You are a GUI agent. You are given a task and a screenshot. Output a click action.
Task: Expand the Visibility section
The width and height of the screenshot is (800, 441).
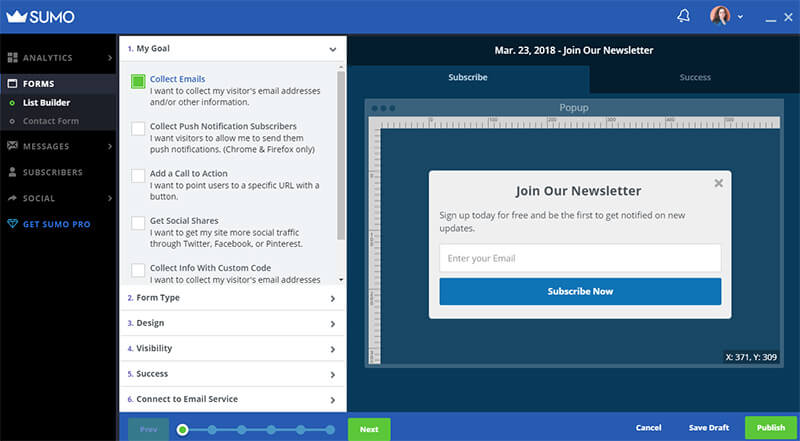click(233, 349)
